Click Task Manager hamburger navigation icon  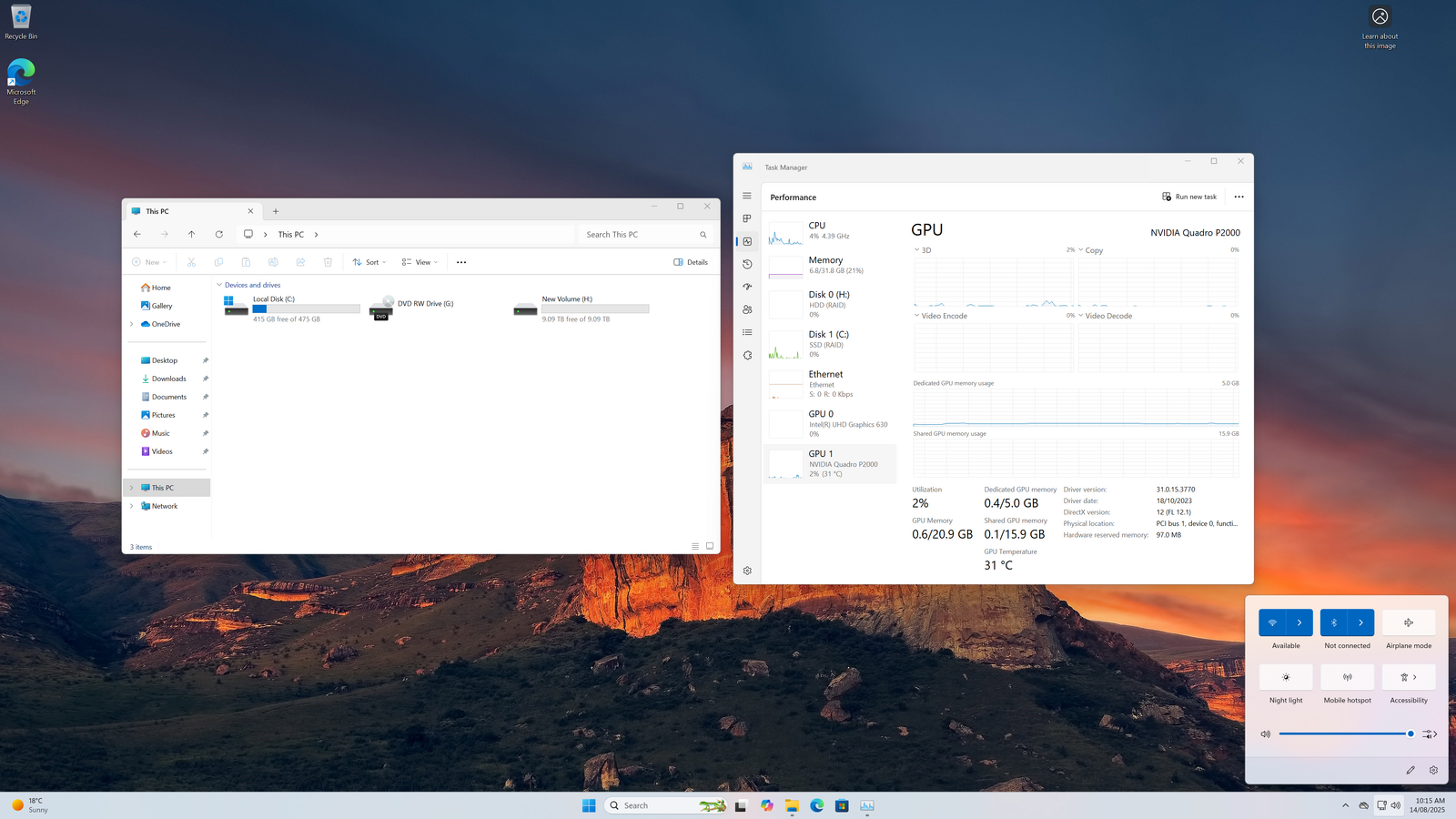coord(747,196)
